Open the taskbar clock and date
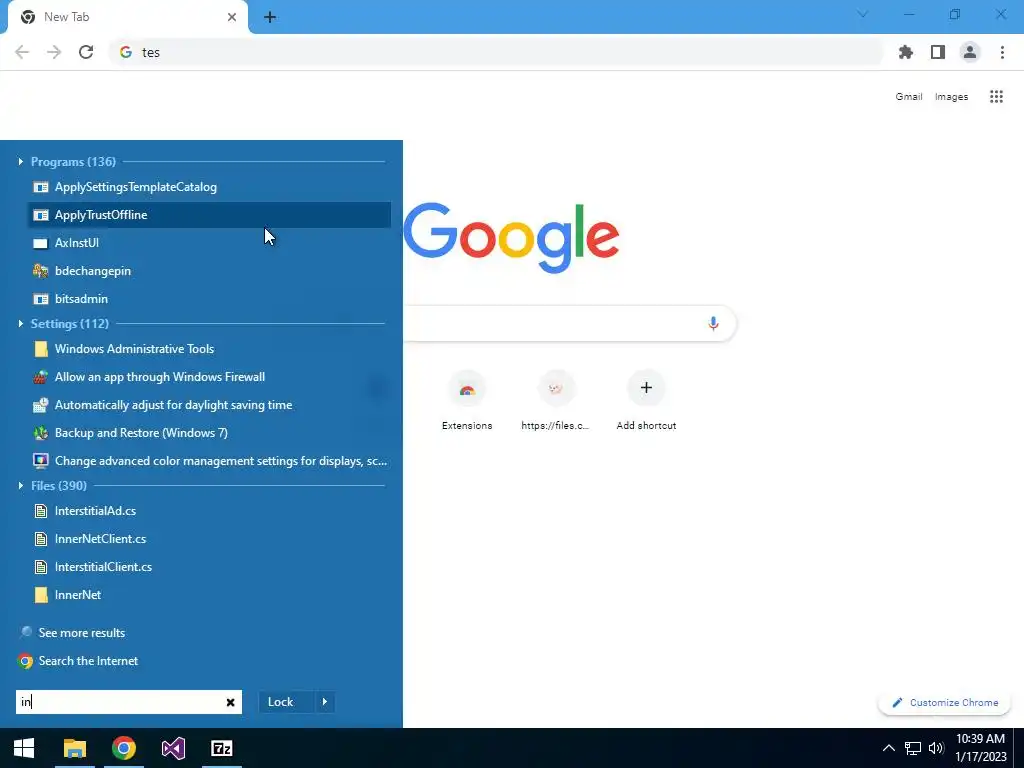 pyautogui.click(x=980, y=748)
